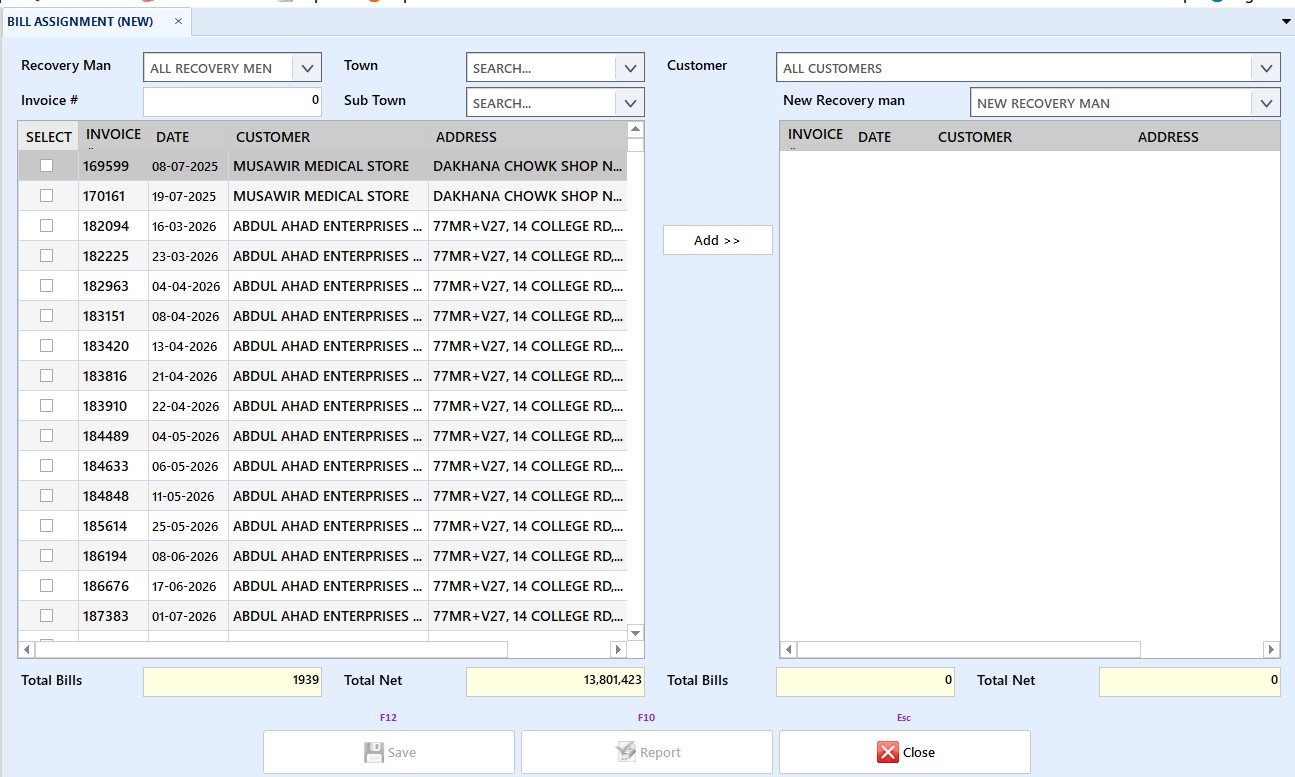Check the box for invoice 186676
1295x777 pixels.
coord(46,586)
